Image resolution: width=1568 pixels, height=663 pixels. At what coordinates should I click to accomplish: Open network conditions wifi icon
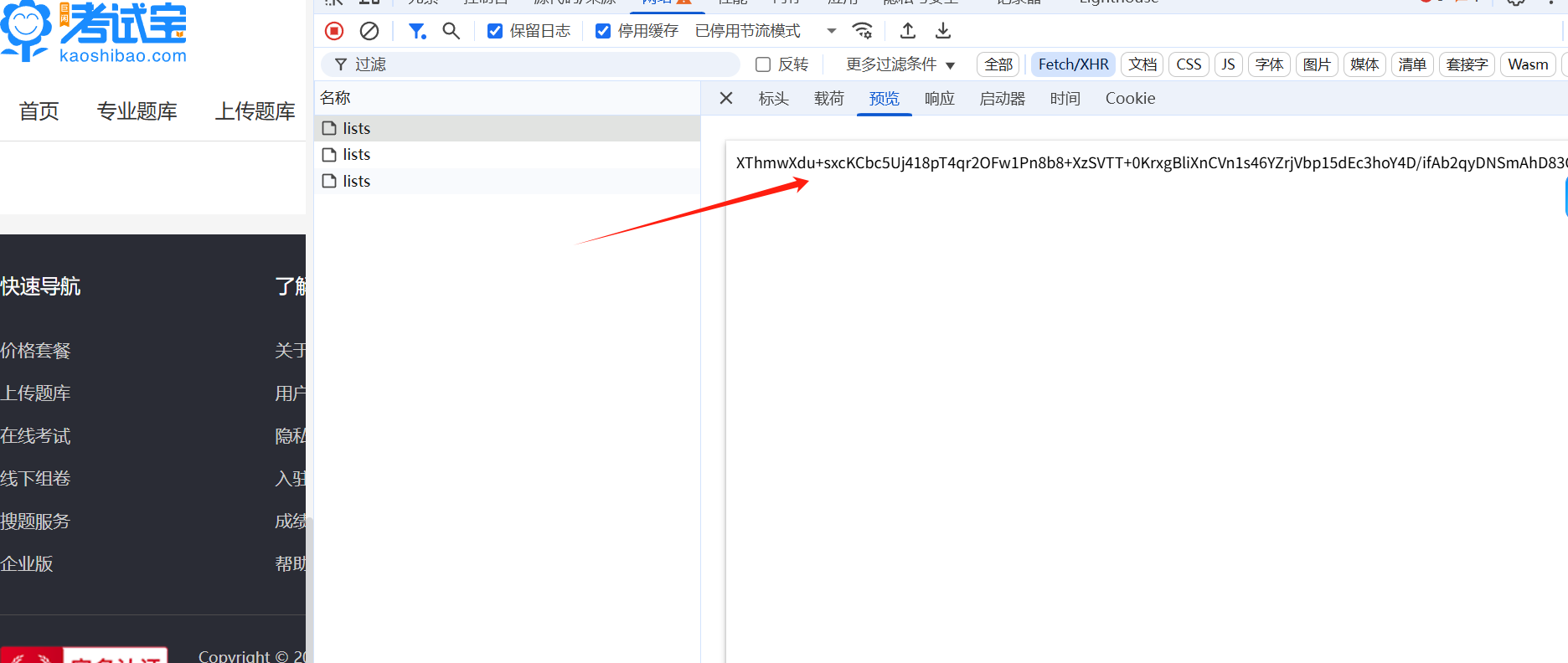point(862,31)
